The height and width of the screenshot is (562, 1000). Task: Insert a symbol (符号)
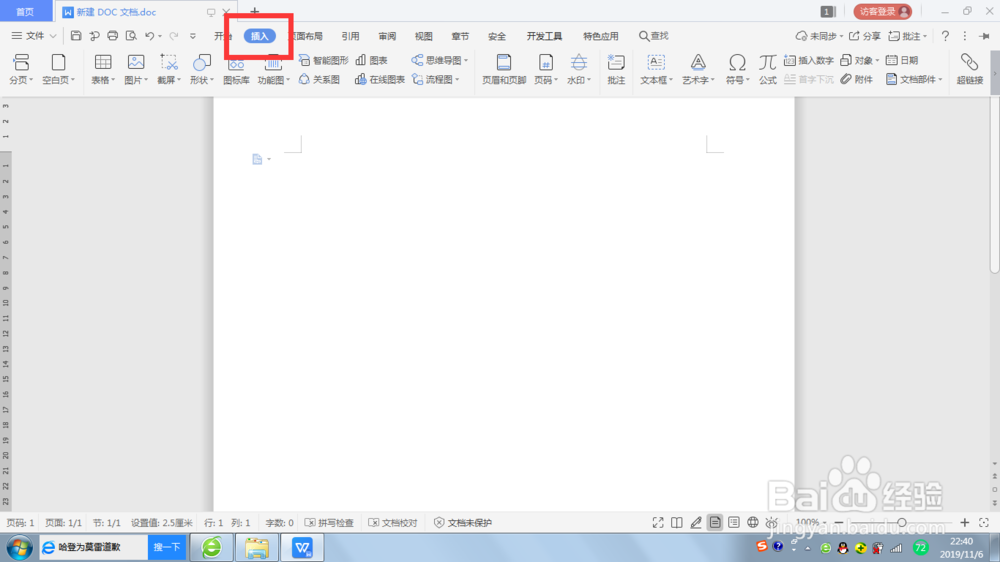(x=737, y=69)
